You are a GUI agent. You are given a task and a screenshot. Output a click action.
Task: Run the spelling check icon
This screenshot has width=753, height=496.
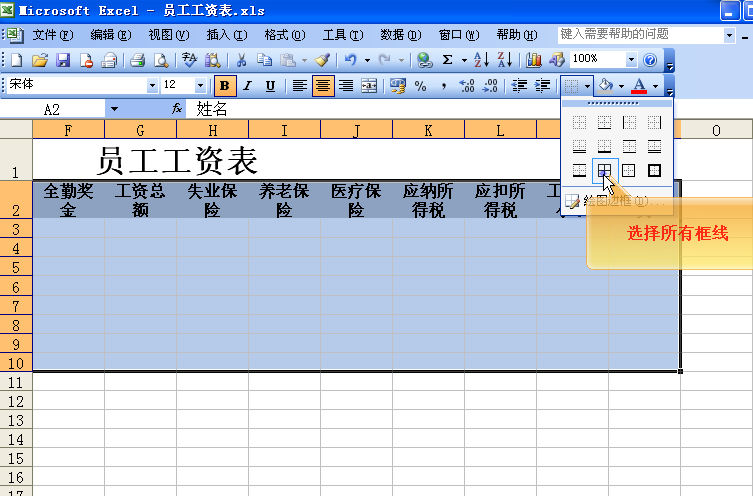click(x=189, y=60)
